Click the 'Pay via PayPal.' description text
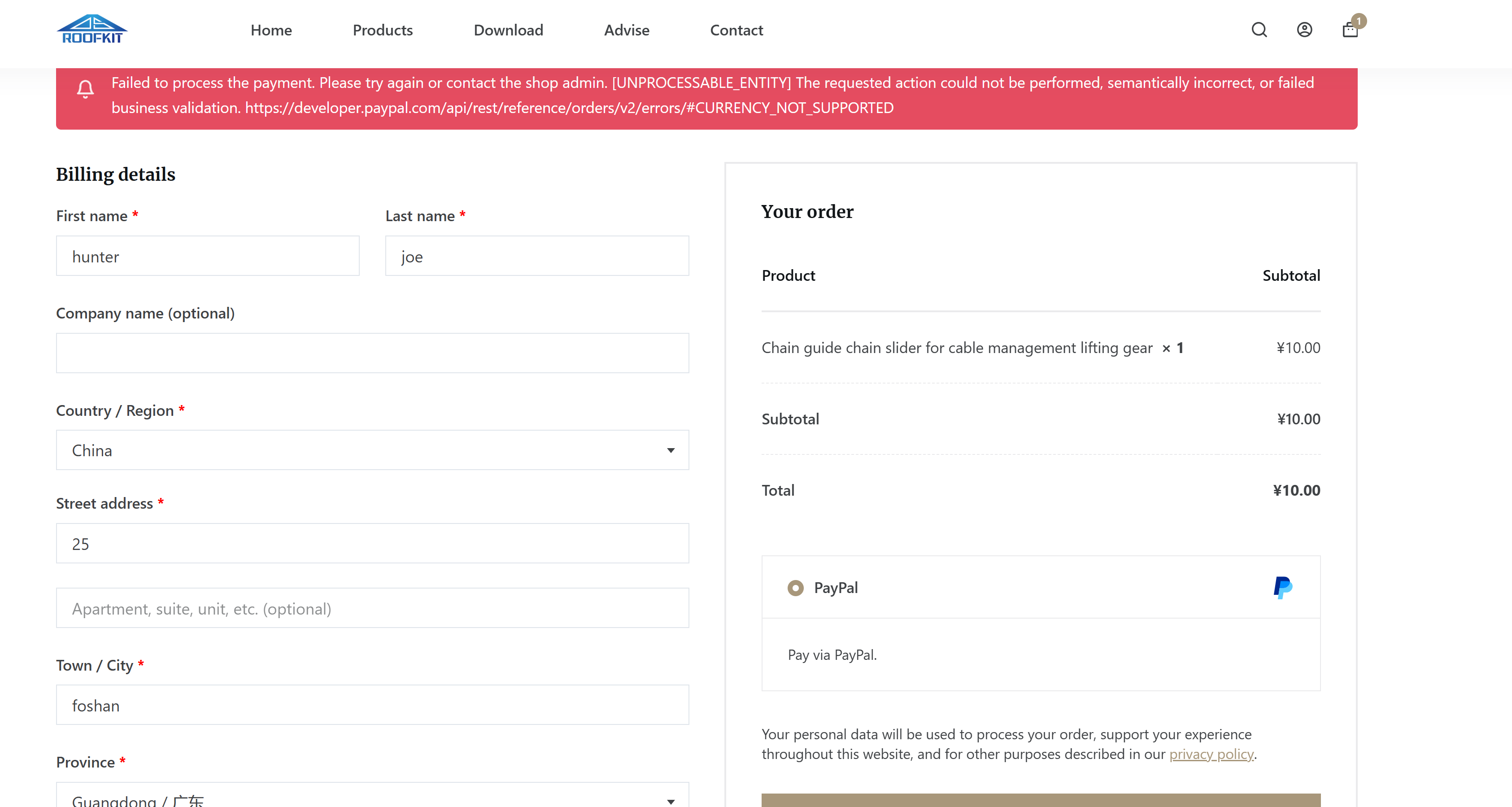 (x=832, y=655)
